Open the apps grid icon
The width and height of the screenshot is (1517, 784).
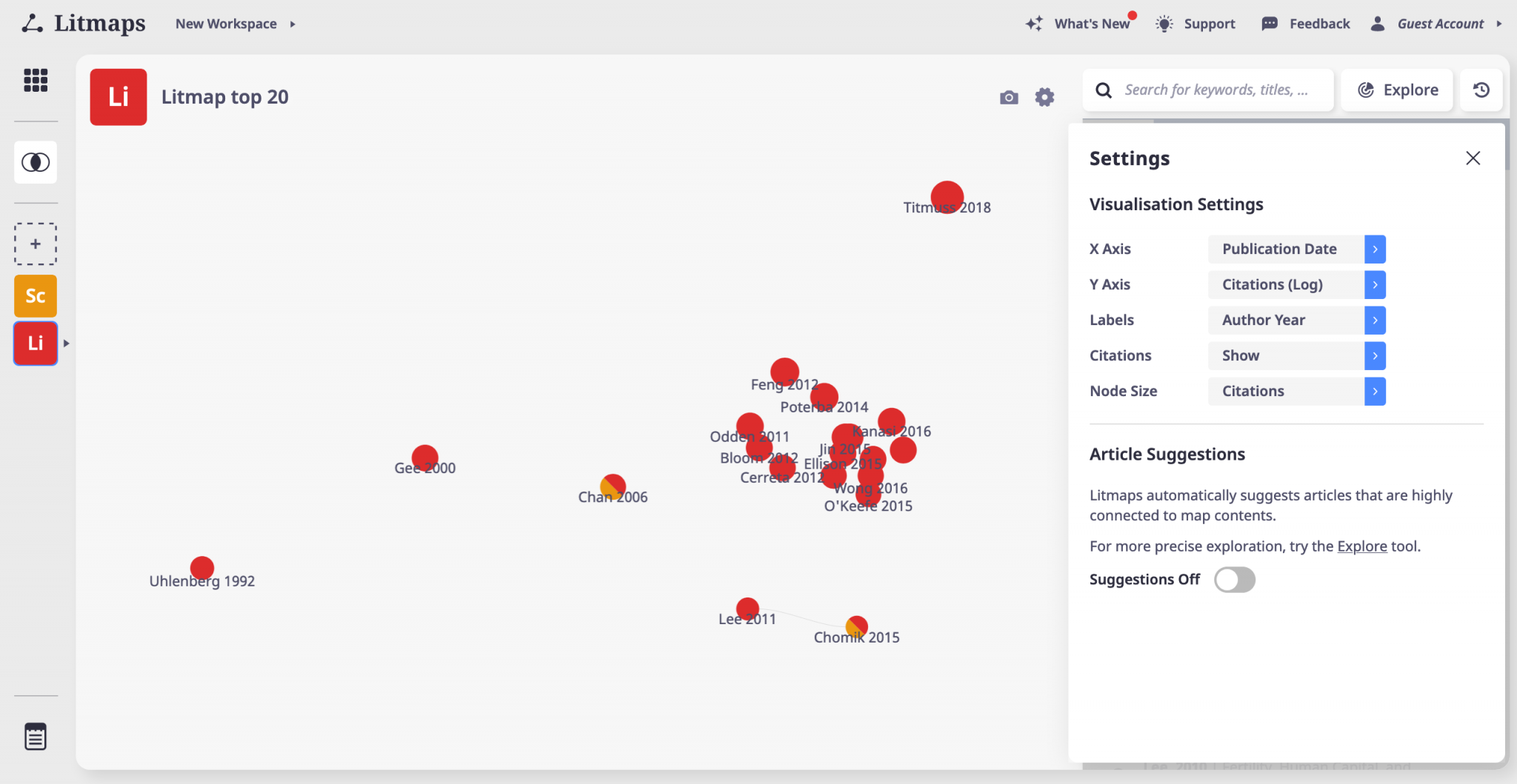pyautogui.click(x=36, y=81)
